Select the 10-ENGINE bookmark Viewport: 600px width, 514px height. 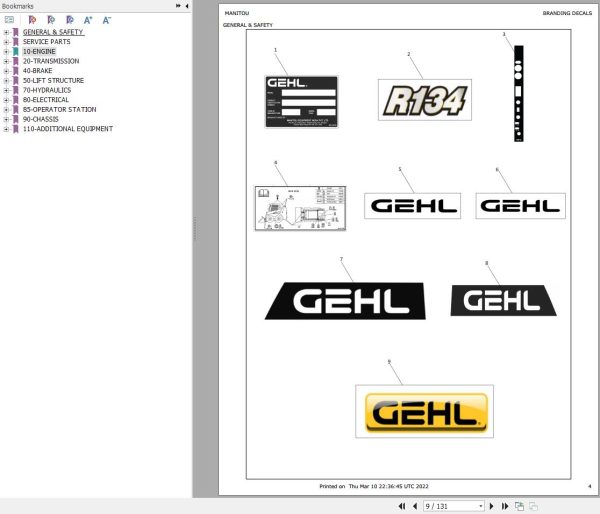(39, 51)
